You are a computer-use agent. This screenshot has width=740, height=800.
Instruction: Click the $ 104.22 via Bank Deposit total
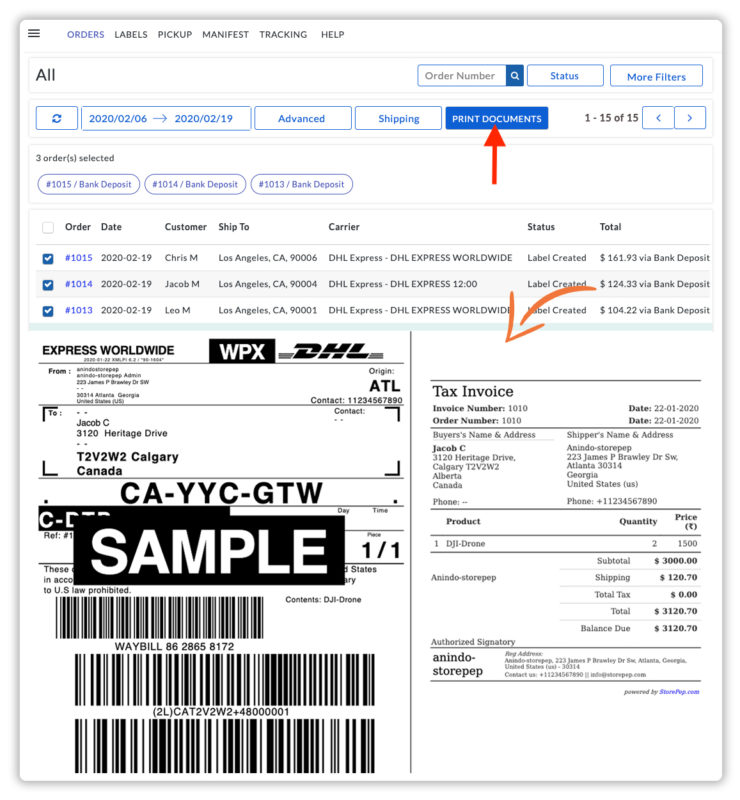tap(655, 310)
